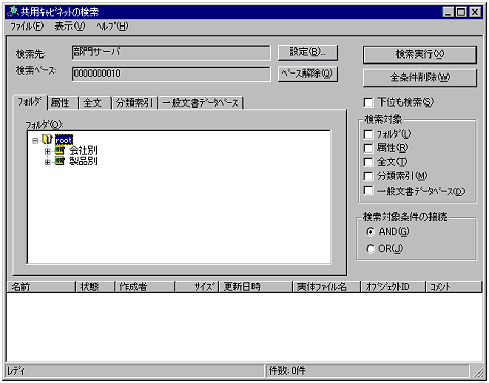Run search with 検索実行 button

coord(420,55)
